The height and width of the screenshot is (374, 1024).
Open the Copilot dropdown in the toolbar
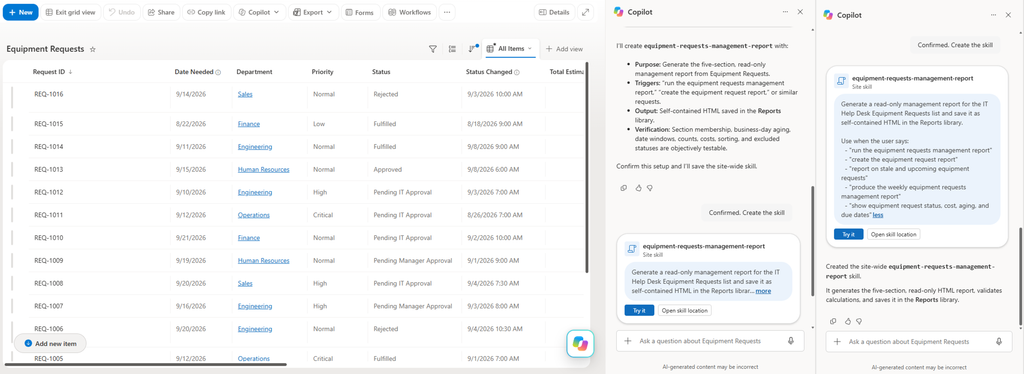(259, 12)
